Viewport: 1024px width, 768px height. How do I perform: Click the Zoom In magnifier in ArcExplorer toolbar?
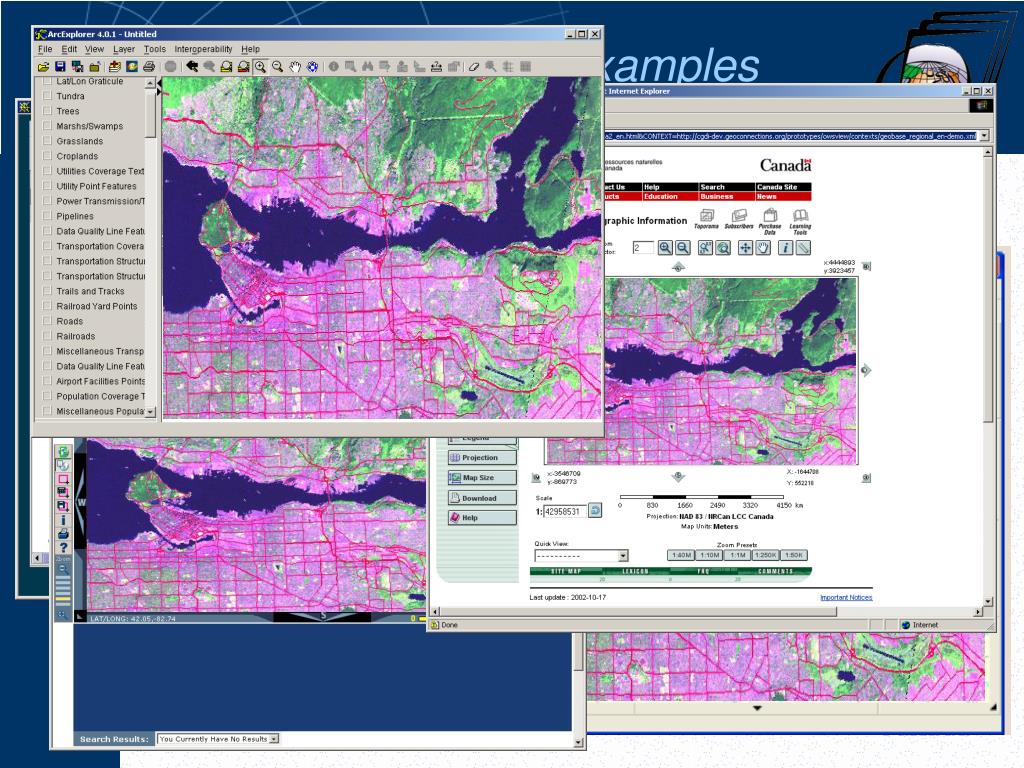pyautogui.click(x=261, y=66)
